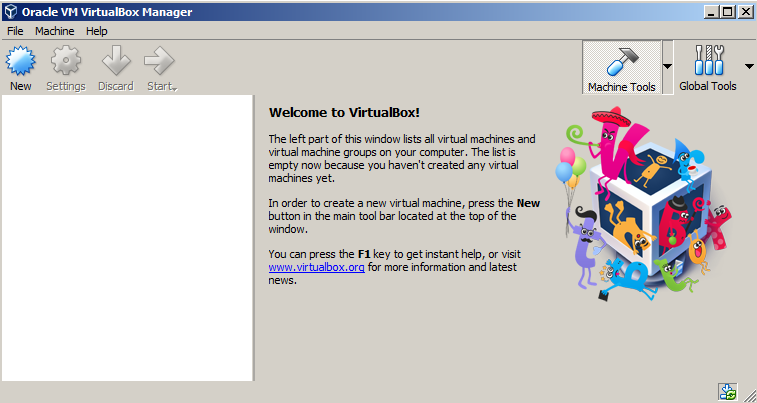Click the update download icon in status bar
Image resolution: width=757 pixels, height=403 pixels.
pos(727,392)
